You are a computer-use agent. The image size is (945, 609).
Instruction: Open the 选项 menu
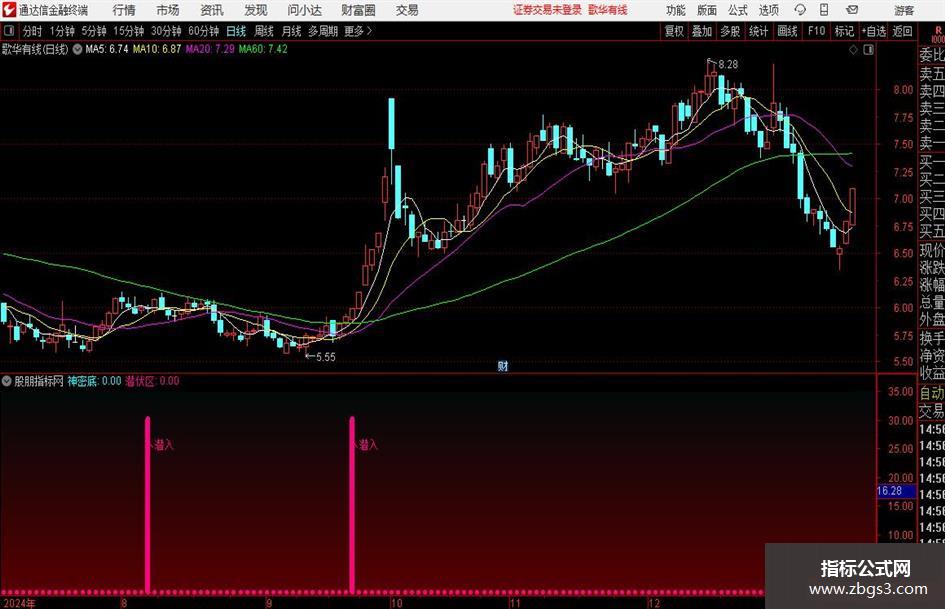768,10
